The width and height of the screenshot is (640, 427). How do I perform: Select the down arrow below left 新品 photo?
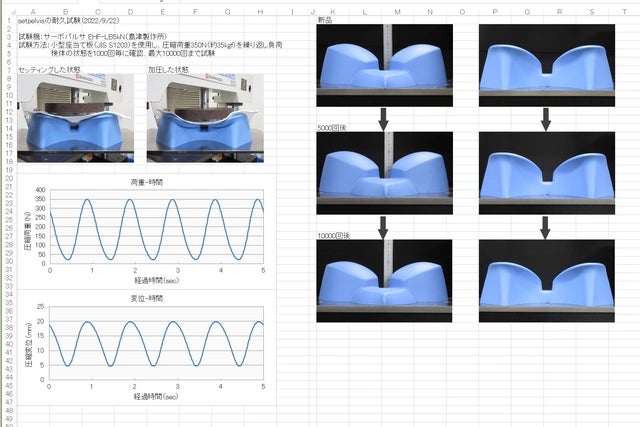383,120
